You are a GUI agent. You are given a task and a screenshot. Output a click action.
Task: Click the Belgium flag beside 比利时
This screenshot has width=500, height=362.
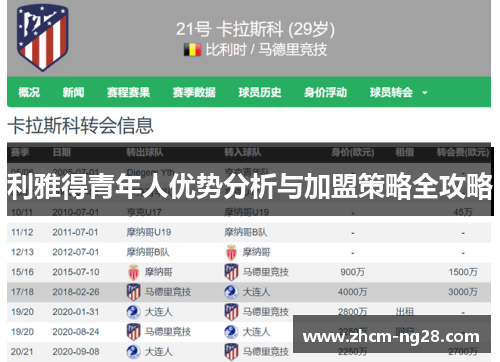point(192,50)
